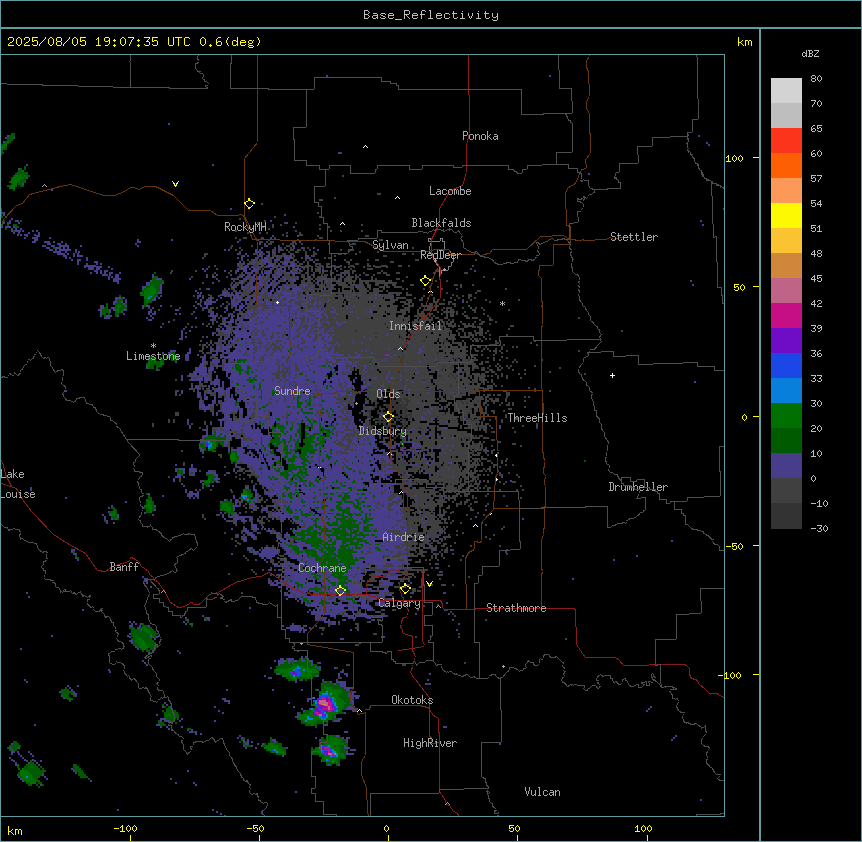Select the Cochrane label
The height and width of the screenshot is (842, 862).
(x=322, y=568)
